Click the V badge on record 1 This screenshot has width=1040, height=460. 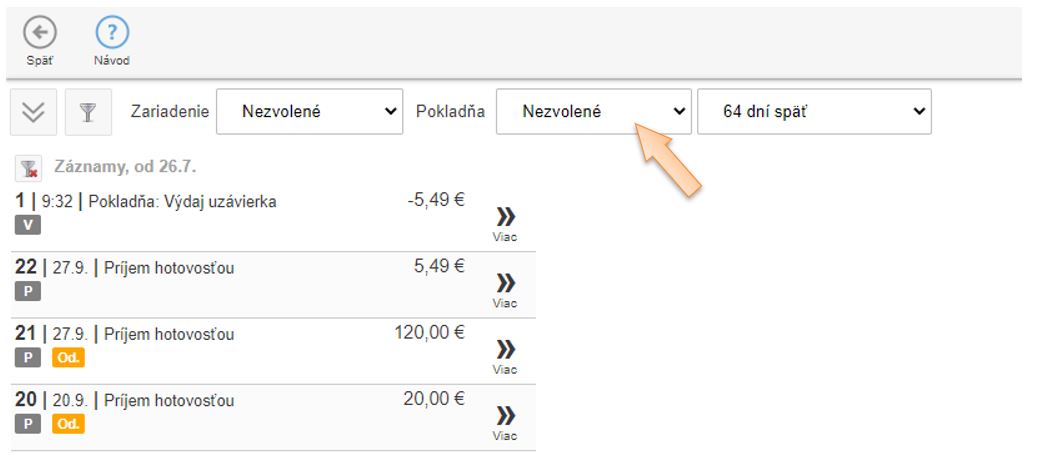point(28,225)
